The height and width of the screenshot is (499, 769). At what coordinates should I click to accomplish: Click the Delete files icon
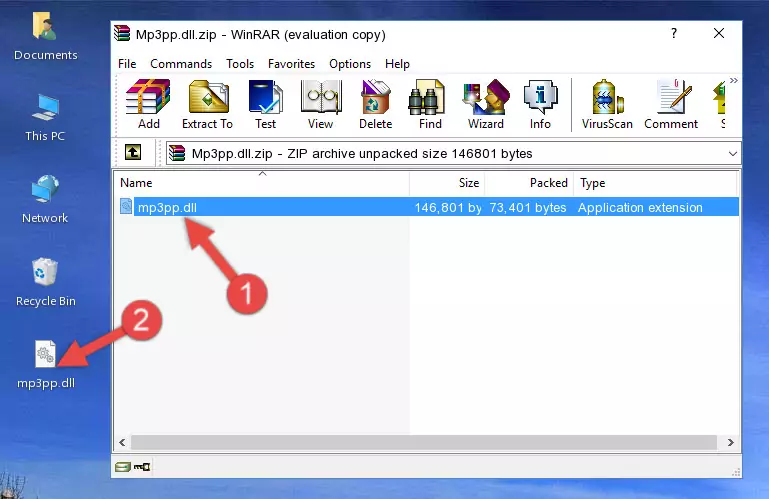pos(376,104)
